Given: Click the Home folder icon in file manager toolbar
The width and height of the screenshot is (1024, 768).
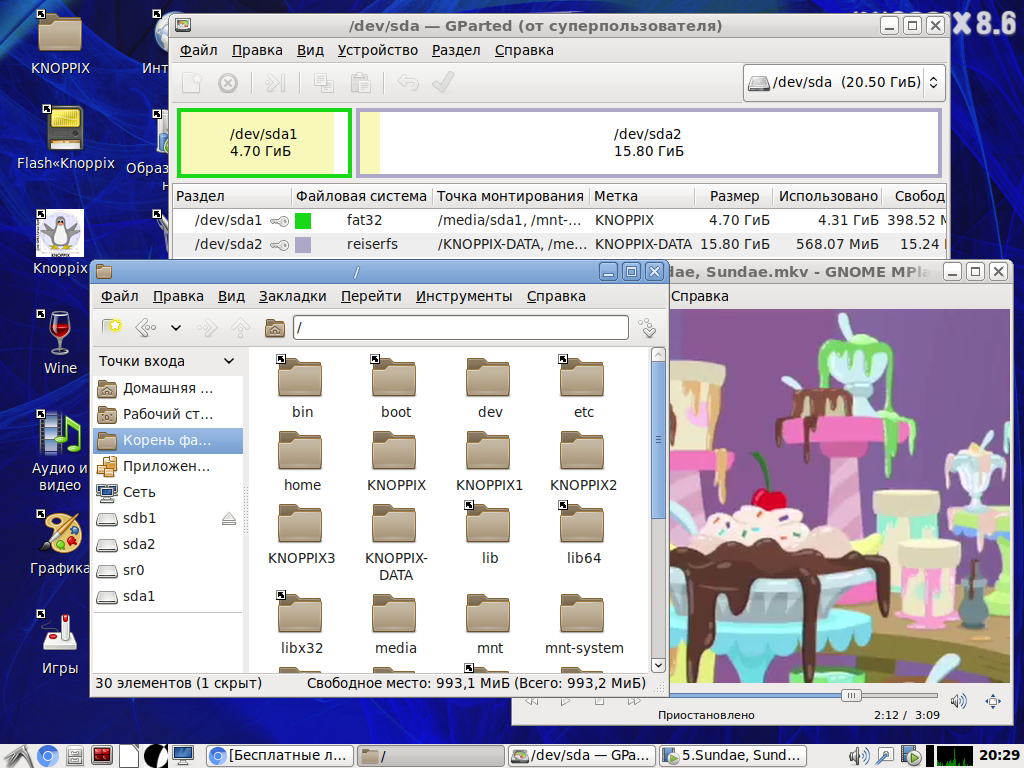Looking at the screenshot, I should click(x=275, y=327).
